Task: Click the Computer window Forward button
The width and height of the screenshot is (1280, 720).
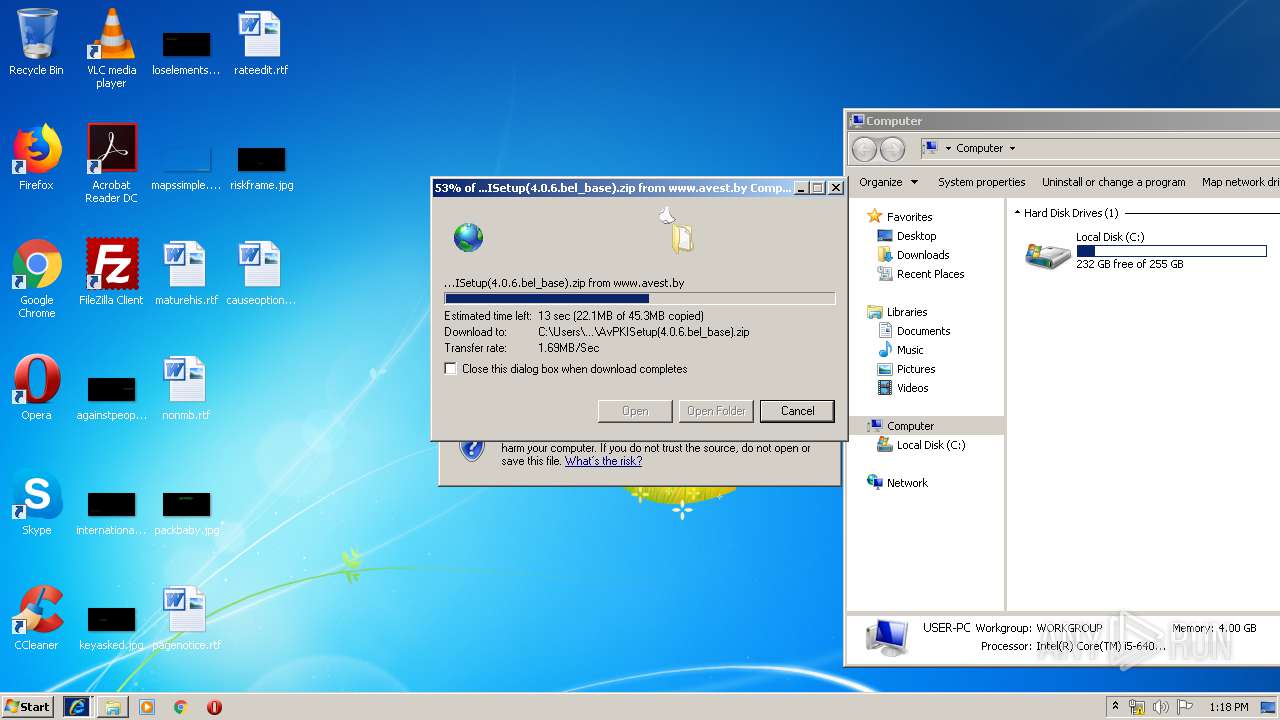Action: [892, 149]
